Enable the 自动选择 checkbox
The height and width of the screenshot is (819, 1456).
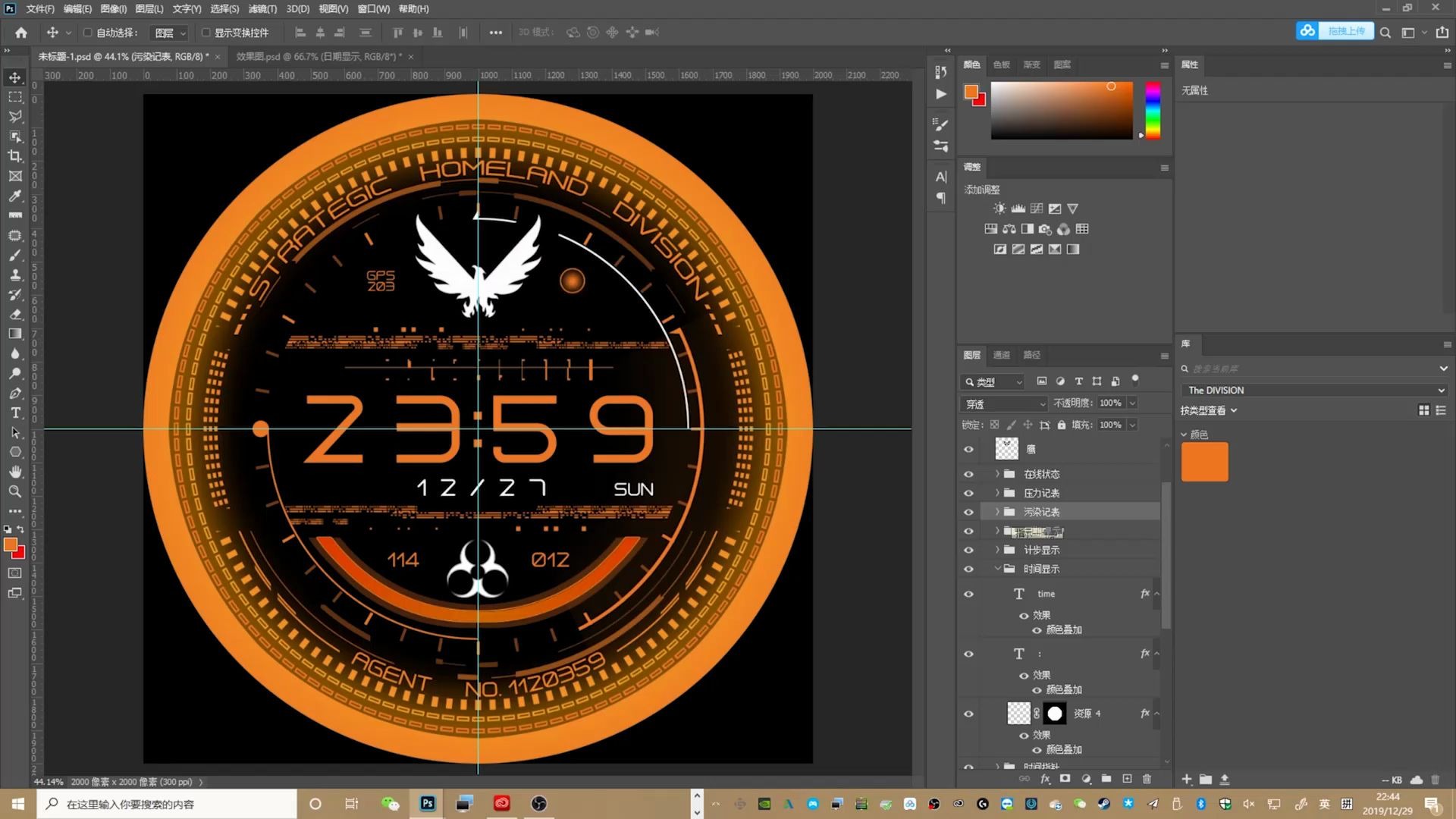[x=87, y=33]
